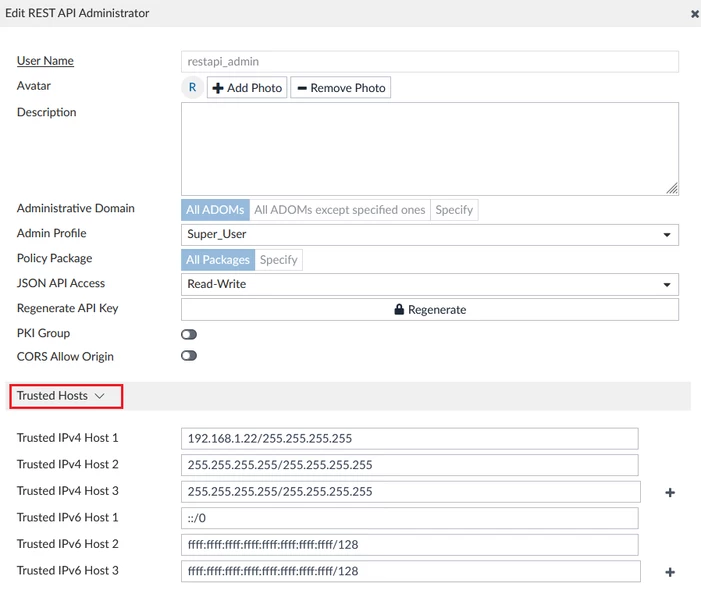The width and height of the screenshot is (701, 590).
Task: Click the Remove Photo button
Action: [341, 87]
